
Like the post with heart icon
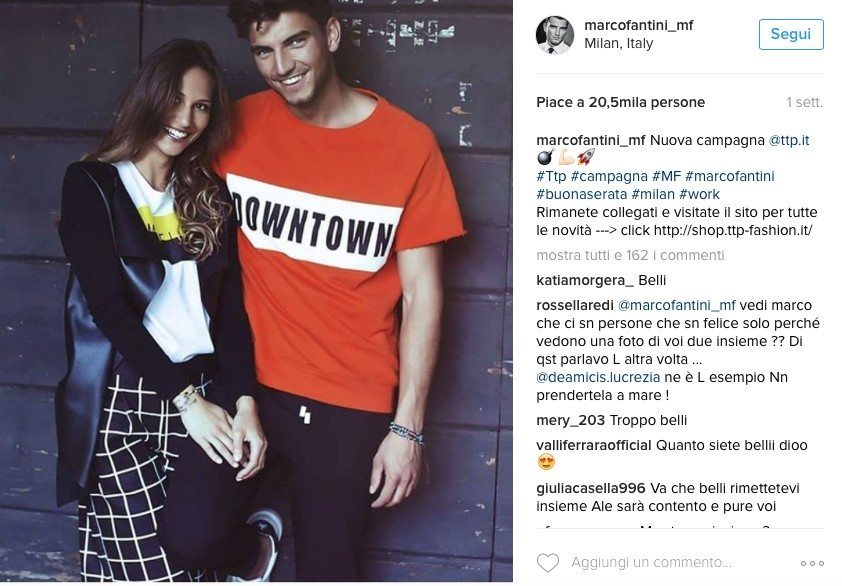[548, 562]
